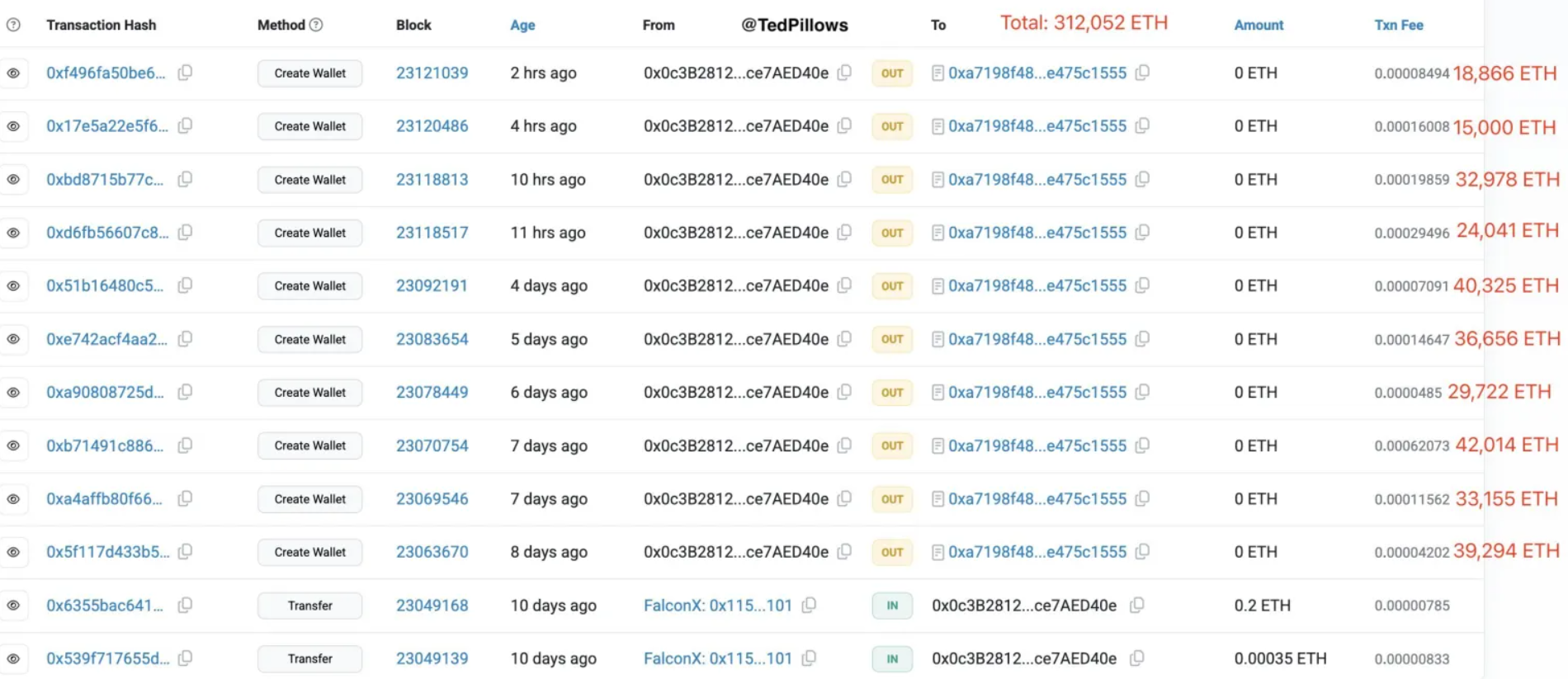The height and width of the screenshot is (679, 1568).
Task: Click the Txn Fee column header
Action: click(1398, 25)
